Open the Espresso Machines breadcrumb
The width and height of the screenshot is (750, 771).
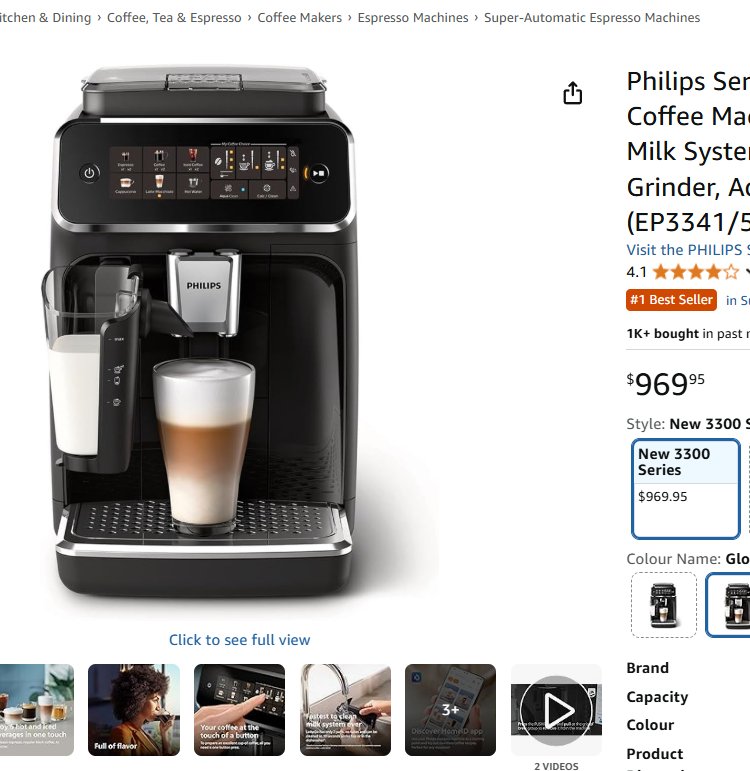coord(413,18)
